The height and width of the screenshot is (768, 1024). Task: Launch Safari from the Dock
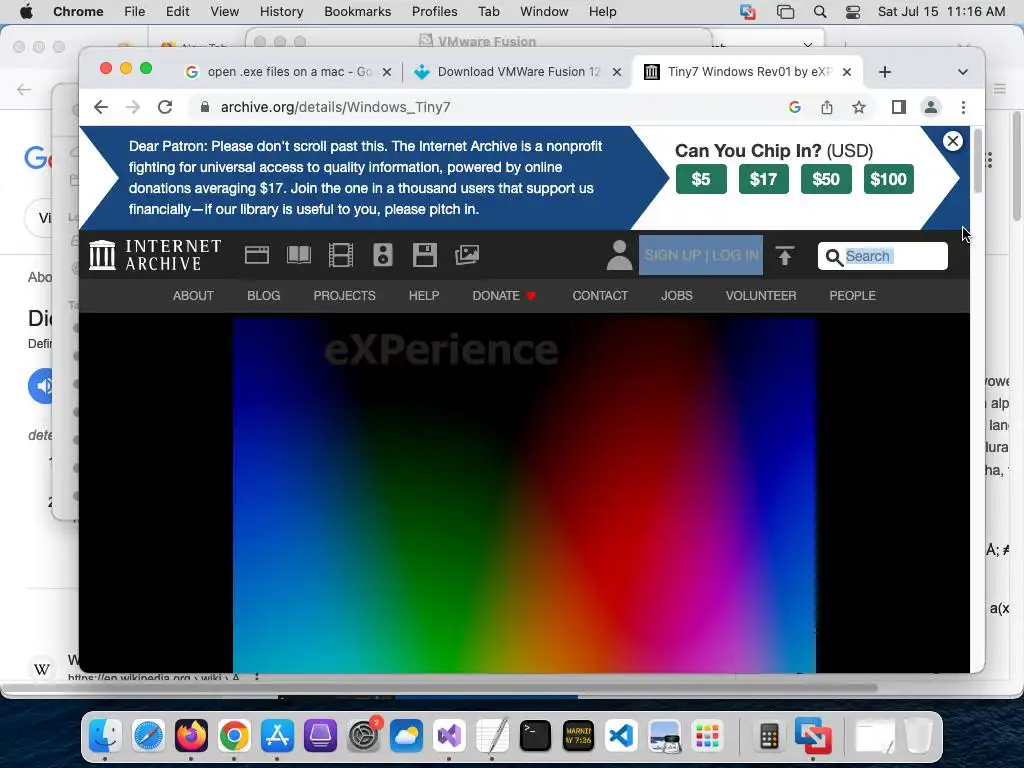tap(148, 736)
